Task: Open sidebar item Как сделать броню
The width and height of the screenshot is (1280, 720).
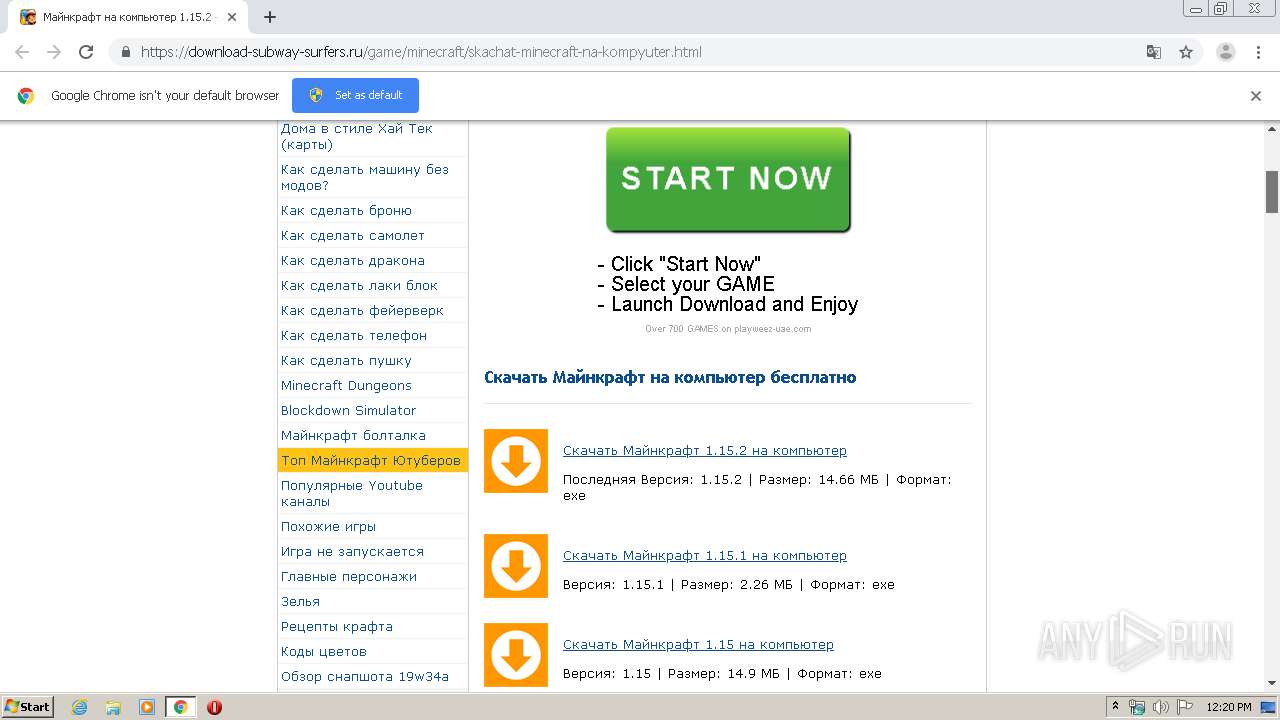Action: pyautogui.click(x=346, y=211)
